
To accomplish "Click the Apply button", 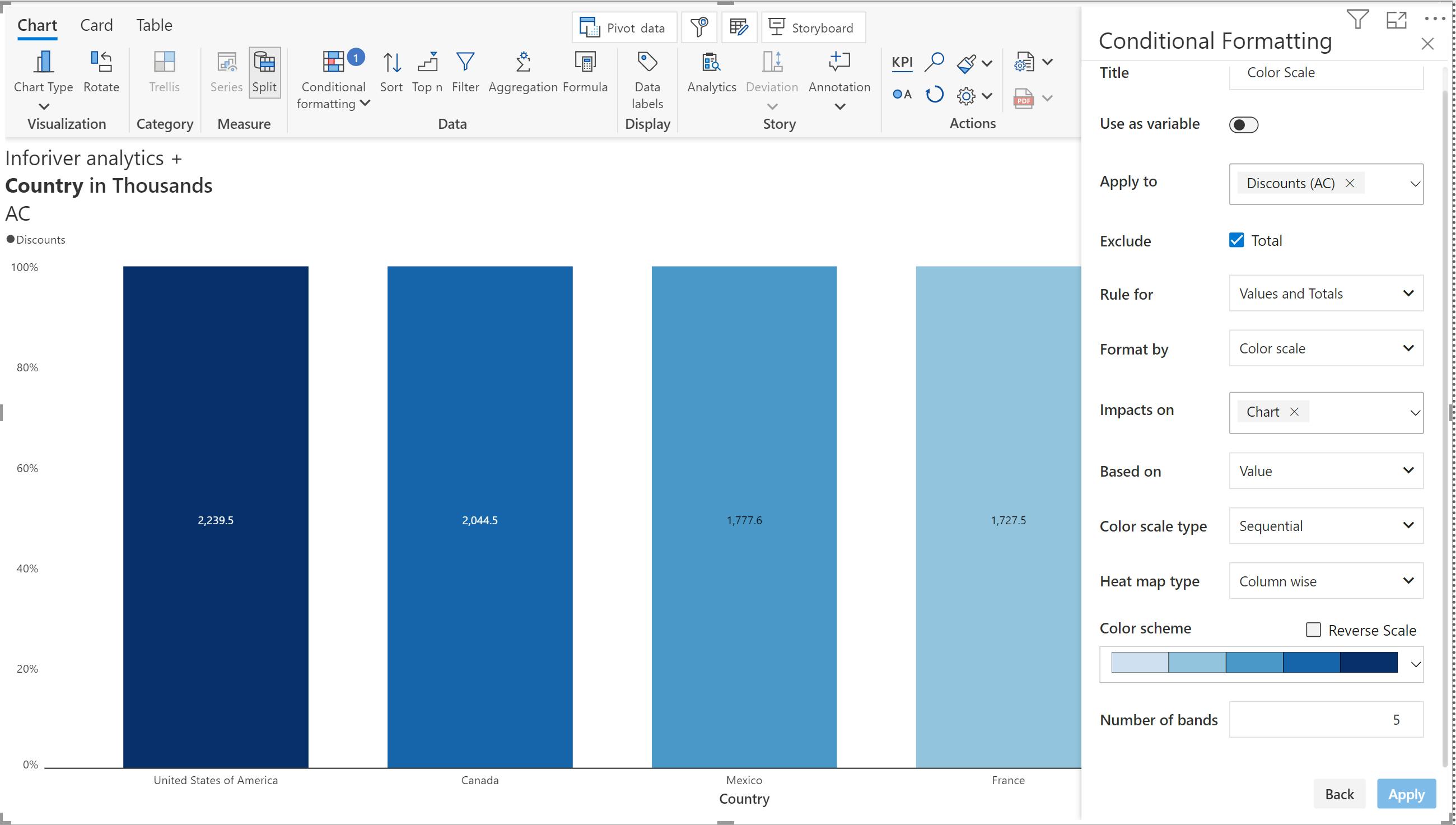I will tap(1406, 794).
